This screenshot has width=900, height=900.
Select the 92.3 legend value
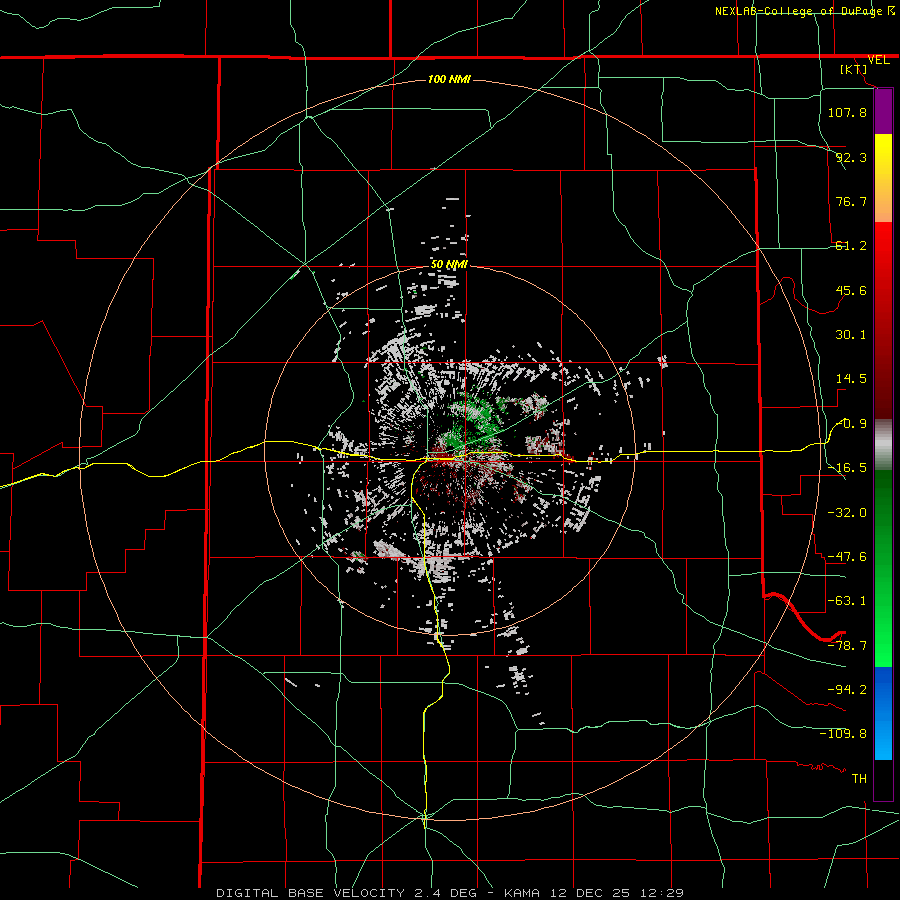point(851,157)
